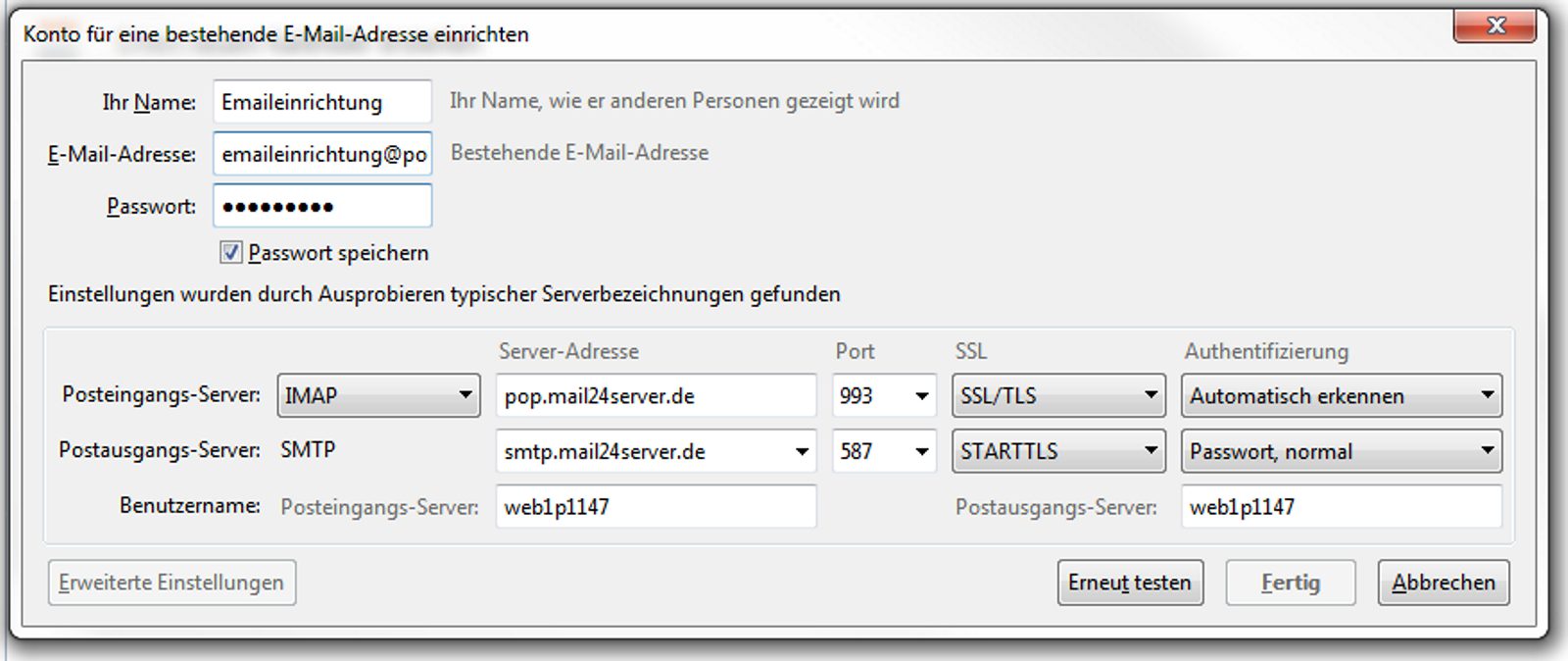
Task: Uncheck the 'Passwort speichern' checkbox
Action: pos(229,253)
